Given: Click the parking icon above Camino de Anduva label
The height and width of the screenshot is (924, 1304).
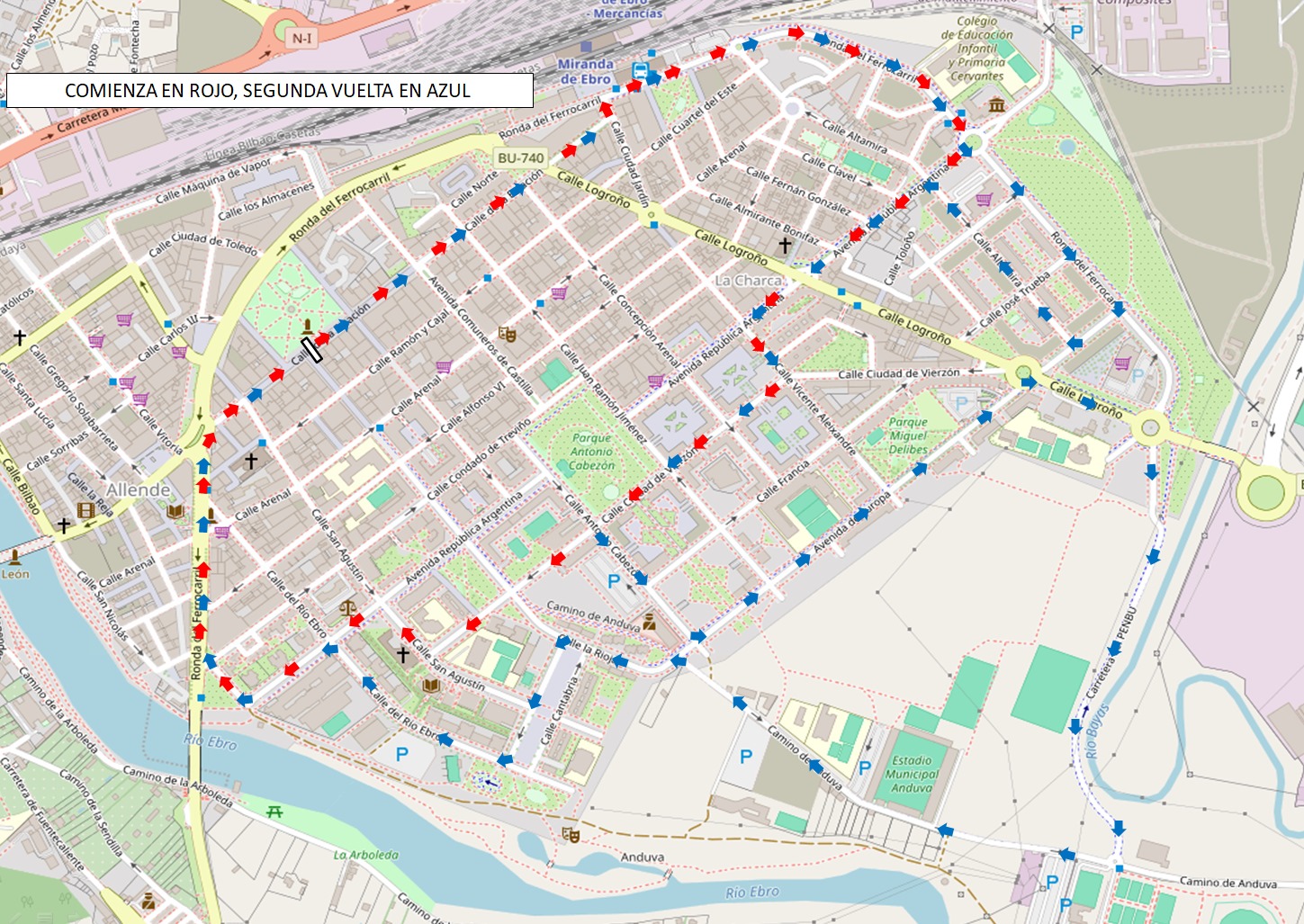Looking at the screenshot, I should click(x=614, y=581).
